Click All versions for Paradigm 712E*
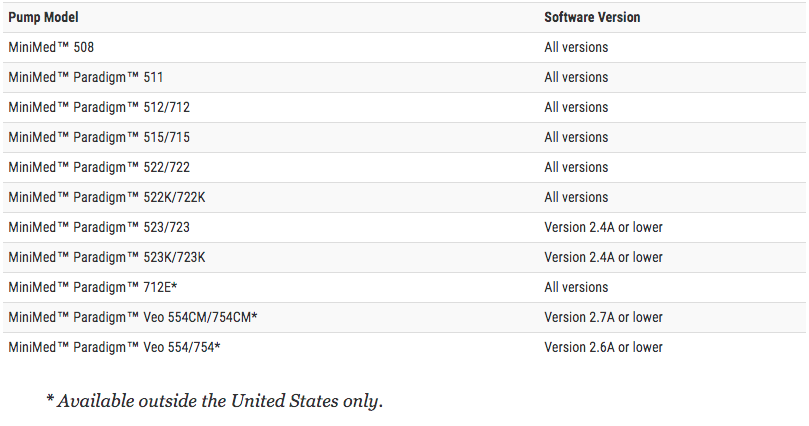The width and height of the screenshot is (809, 426). (576, 287)
